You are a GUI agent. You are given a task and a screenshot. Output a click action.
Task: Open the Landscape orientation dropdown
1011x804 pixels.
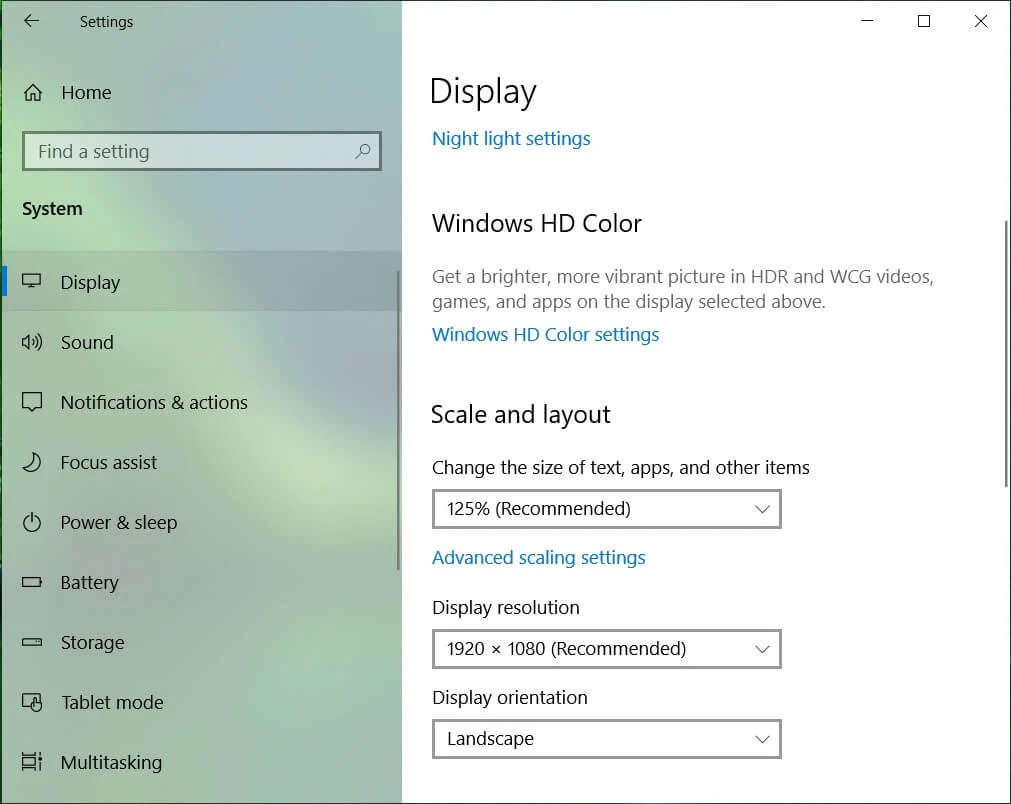click(607, 739)
